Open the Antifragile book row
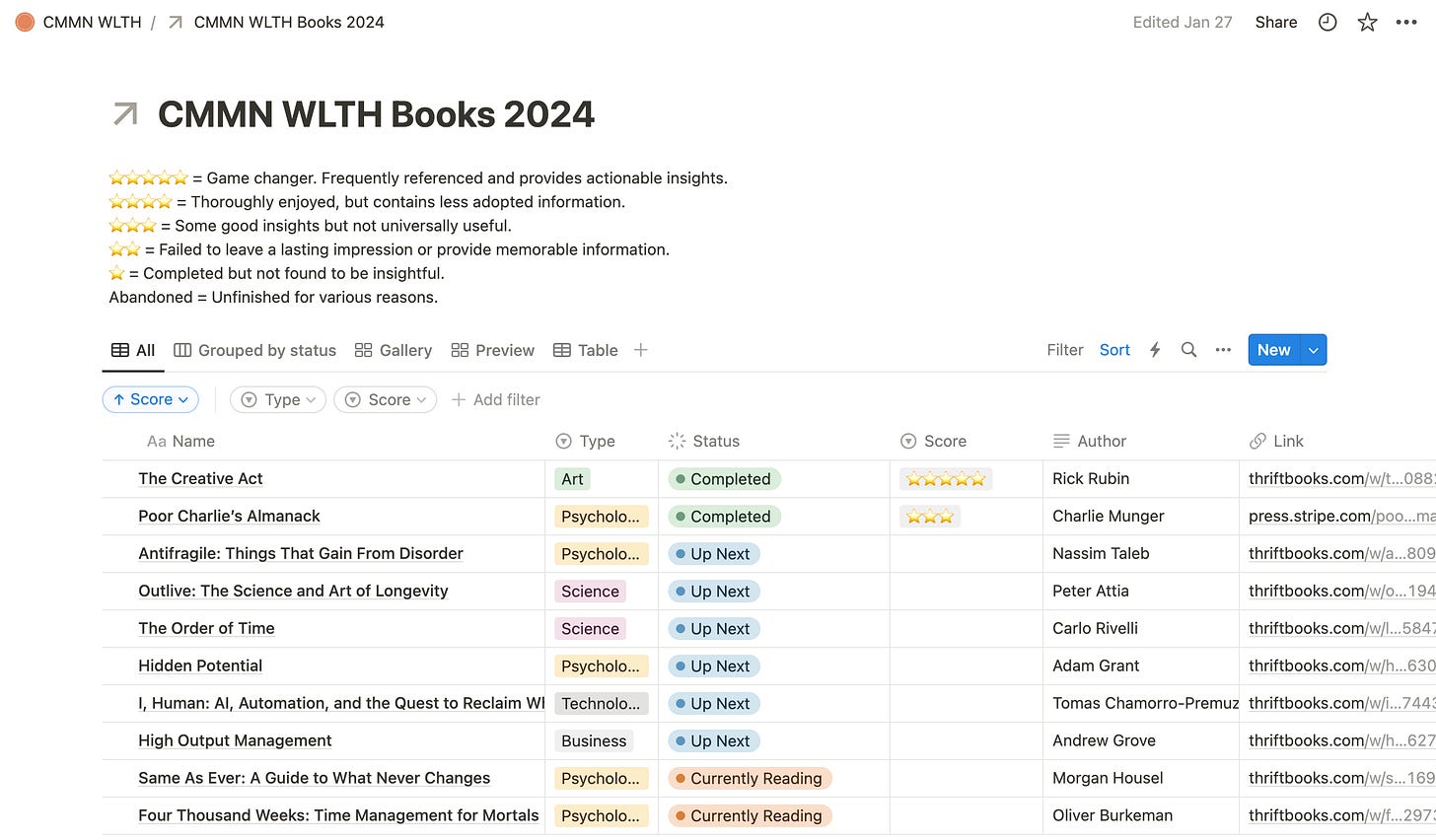 tap(301, 553)
